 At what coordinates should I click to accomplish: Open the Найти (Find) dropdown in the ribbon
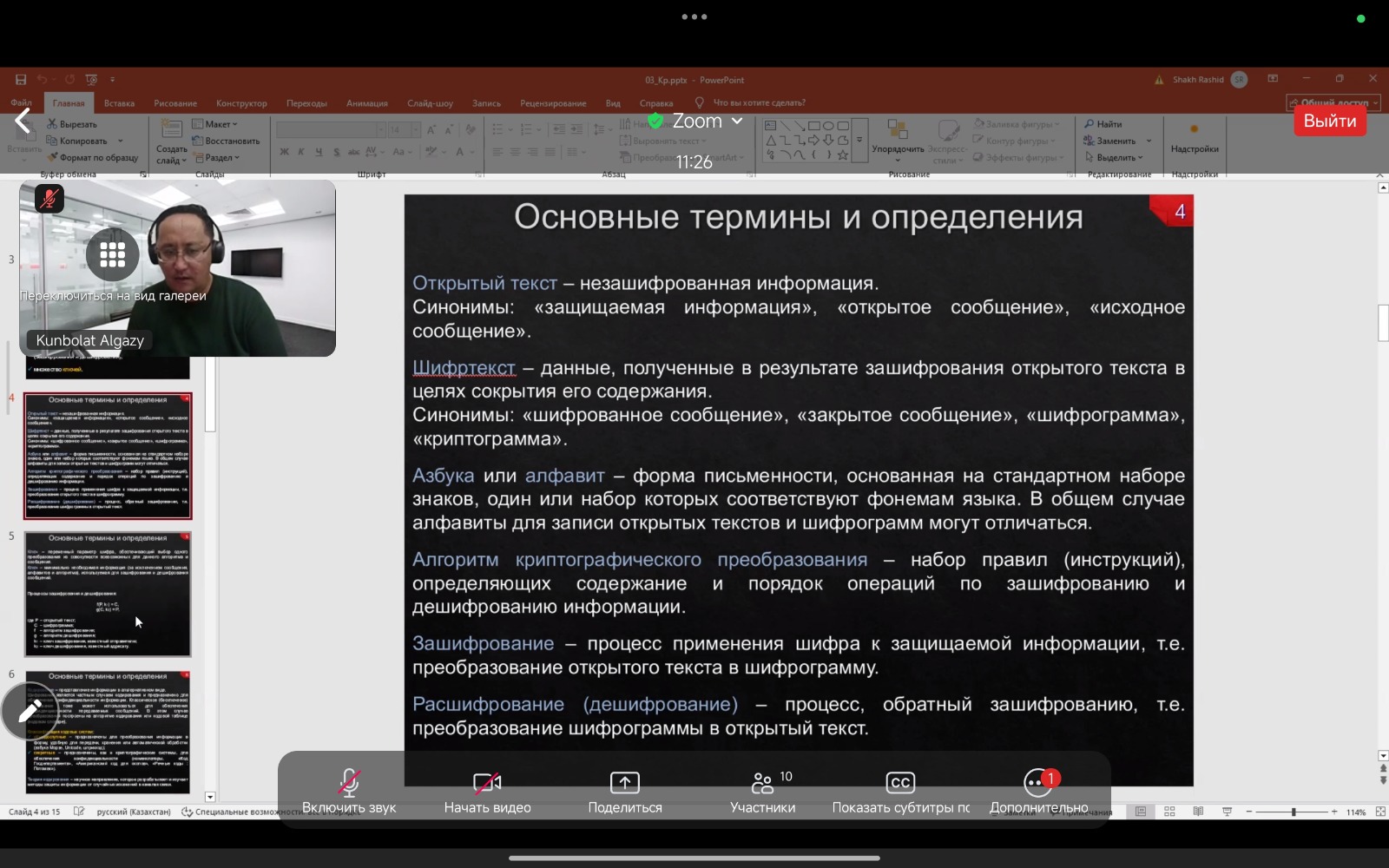(1103, 124)
